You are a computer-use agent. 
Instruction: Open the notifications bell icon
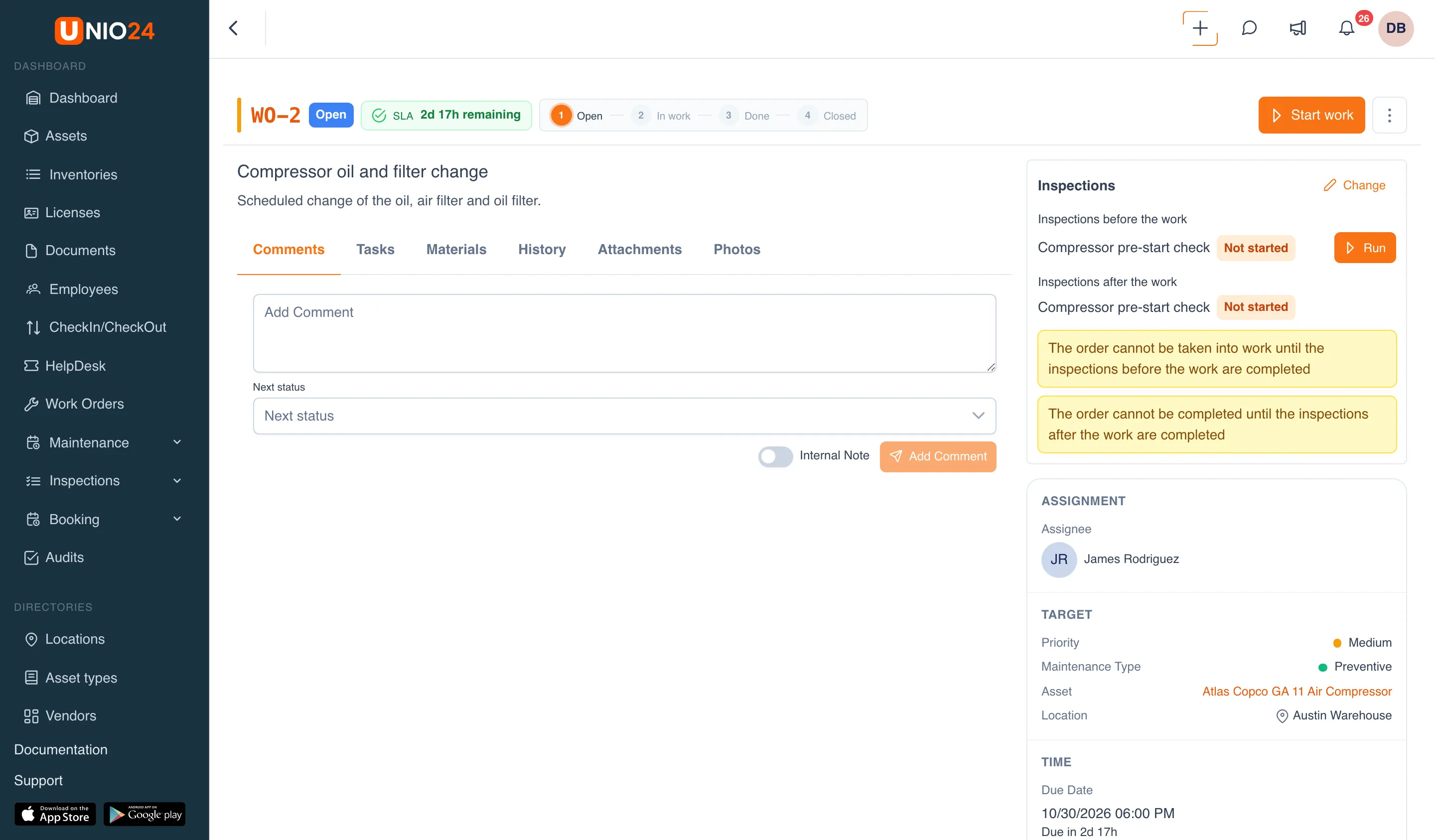coord(1346,28)
